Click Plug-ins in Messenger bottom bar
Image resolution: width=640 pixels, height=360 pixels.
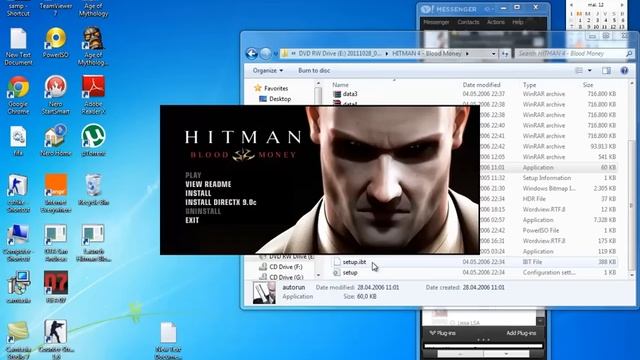coord(443,333)
